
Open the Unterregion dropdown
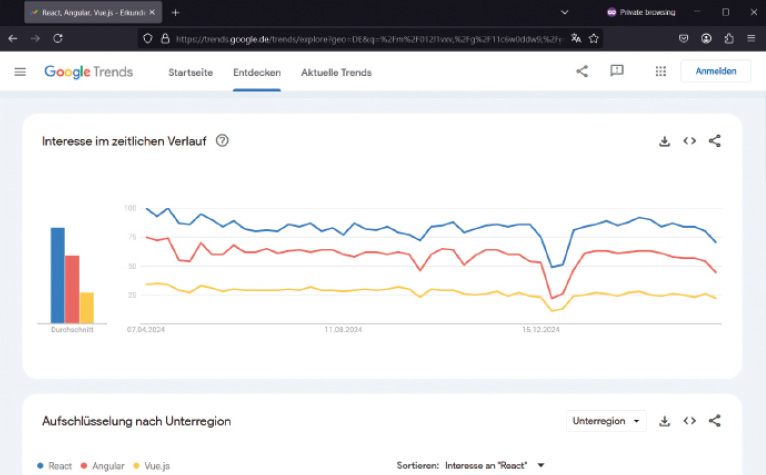(x=606, y=421)
